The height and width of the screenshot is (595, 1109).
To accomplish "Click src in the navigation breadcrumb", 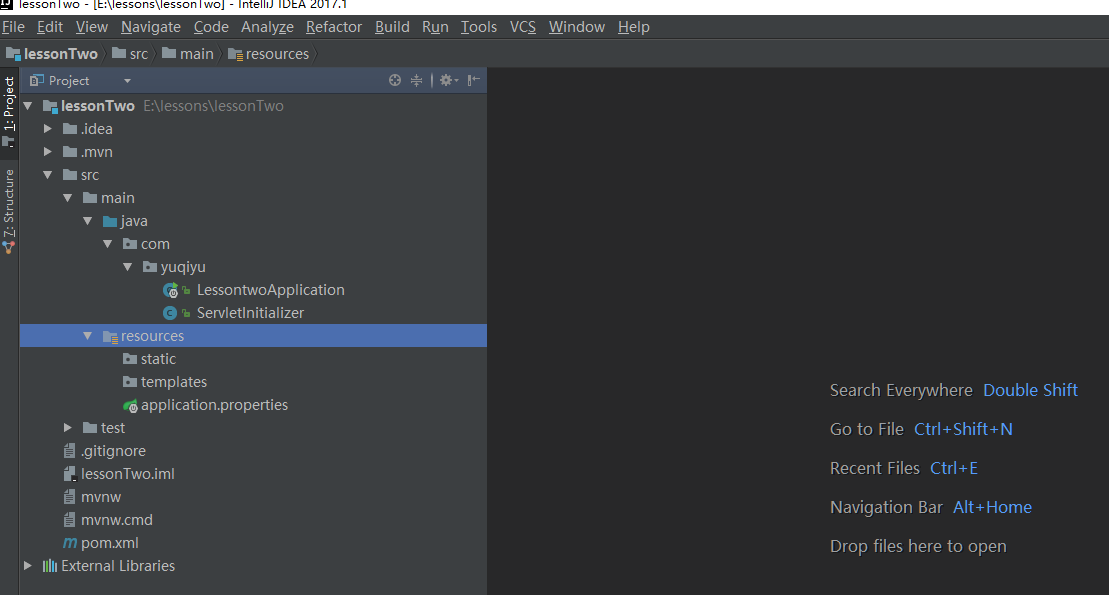I will coord(130,54).
